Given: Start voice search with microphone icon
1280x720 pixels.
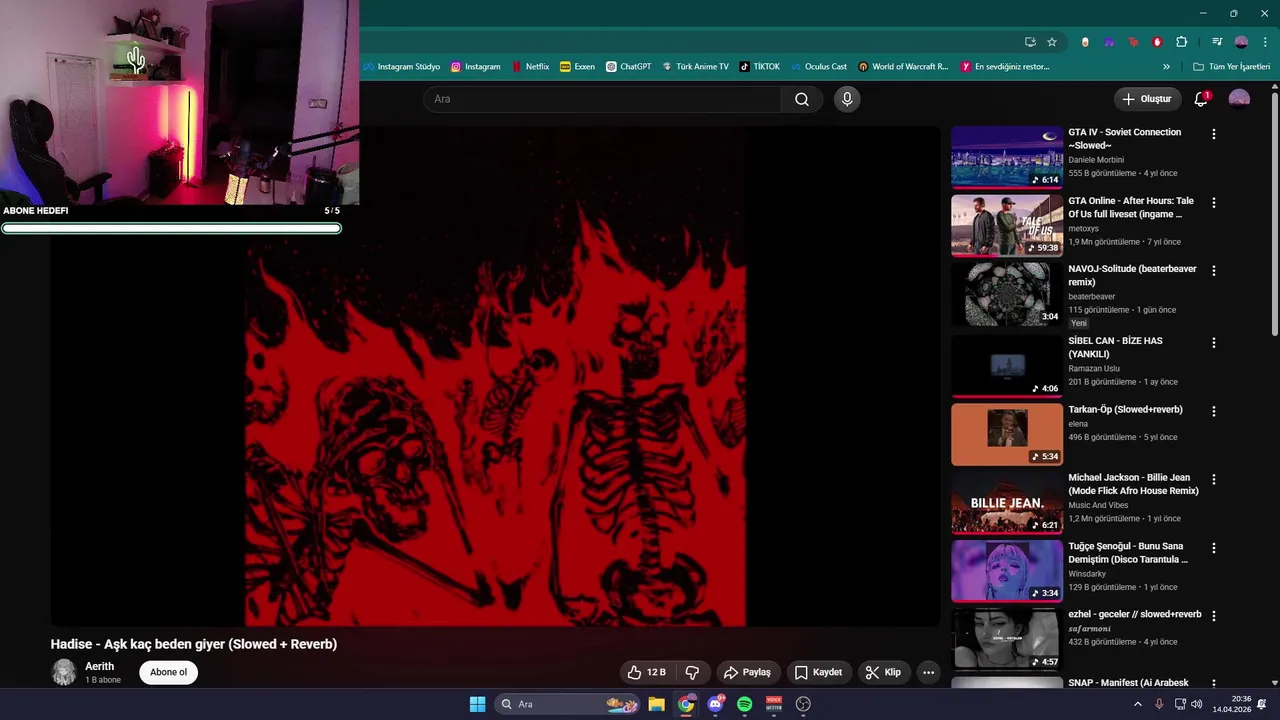Looking at the screenshot, I should 847,99.
